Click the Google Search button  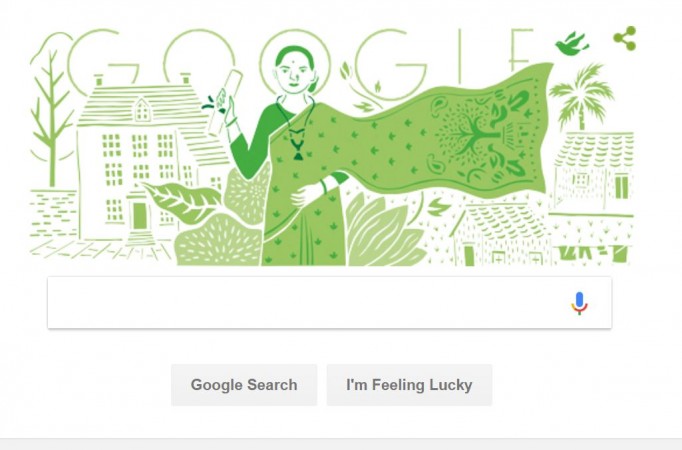coord(244,385)
